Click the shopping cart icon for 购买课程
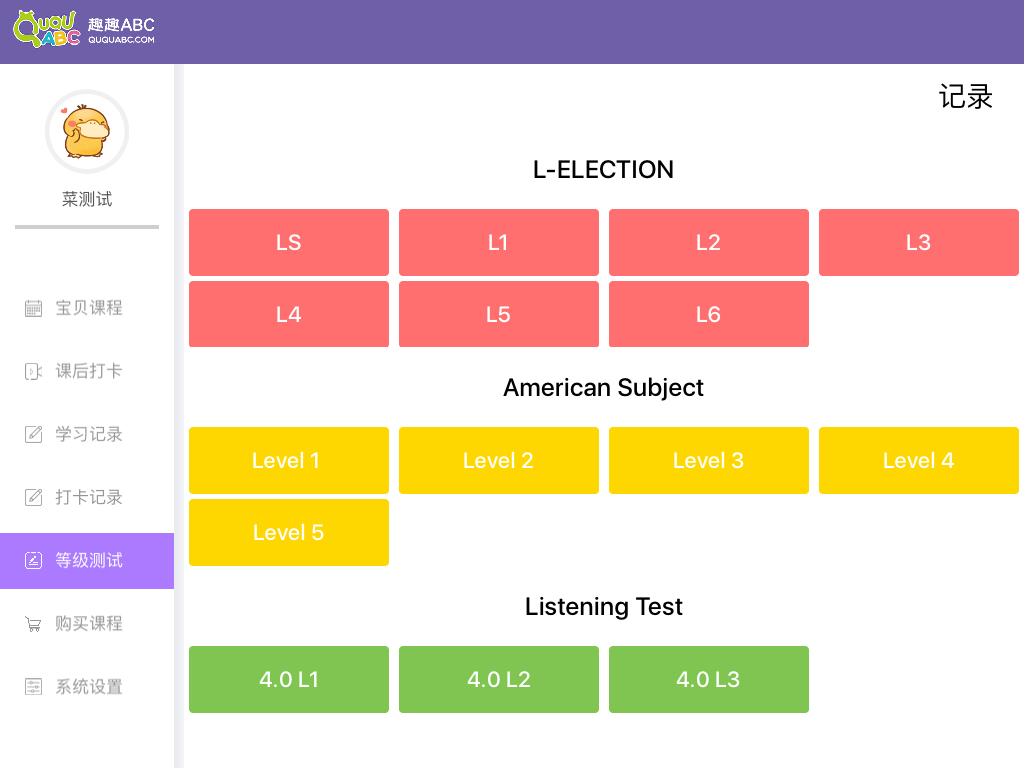The width and height of the screenshot is (1024, 768). [x=33, y=624]
